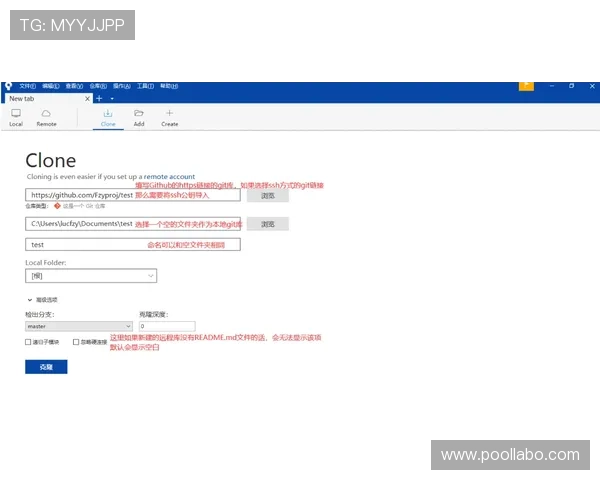
Task: Follow the remote account link
Action: point(169,176)
